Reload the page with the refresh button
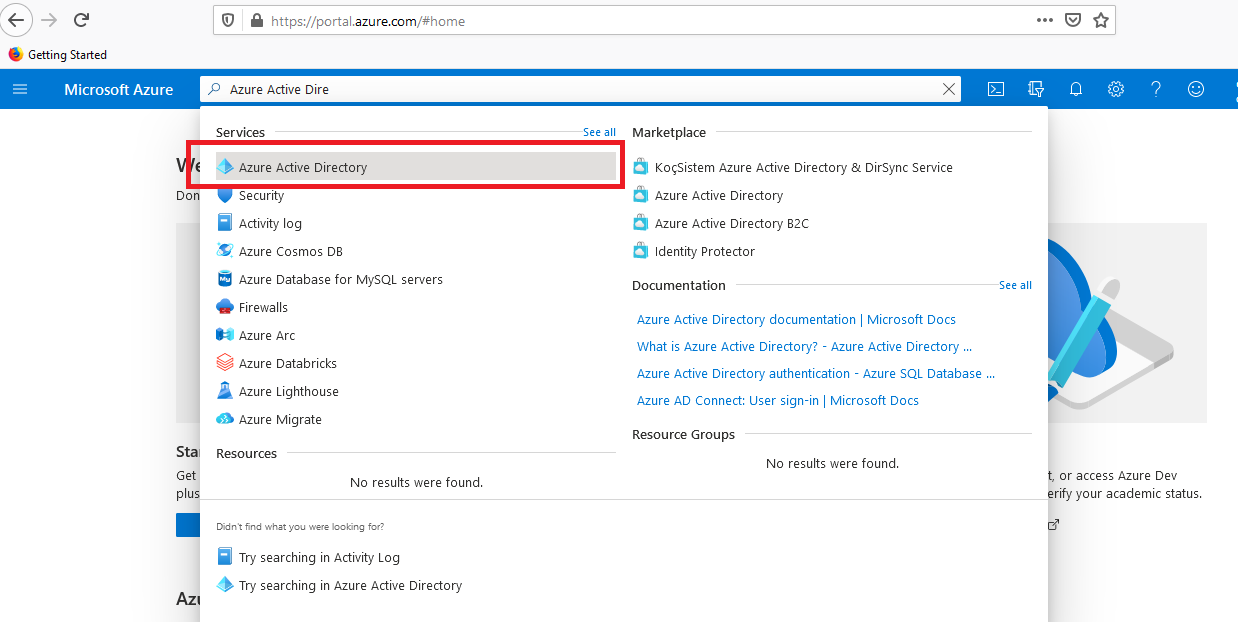Image resolution: width=1238 pixels, height=622 pixels. pyautogui.click(x=82, y=20)
